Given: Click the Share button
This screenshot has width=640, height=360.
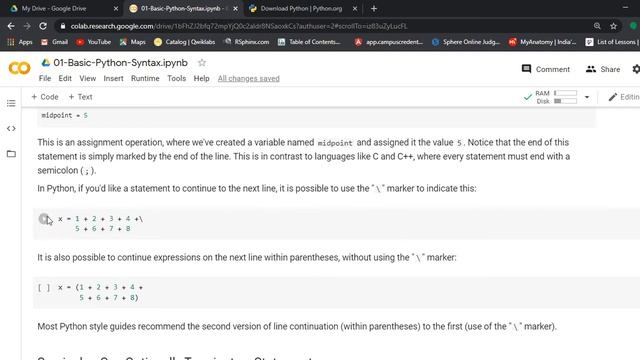Looking at the screenshot, I should click(603, 69).
